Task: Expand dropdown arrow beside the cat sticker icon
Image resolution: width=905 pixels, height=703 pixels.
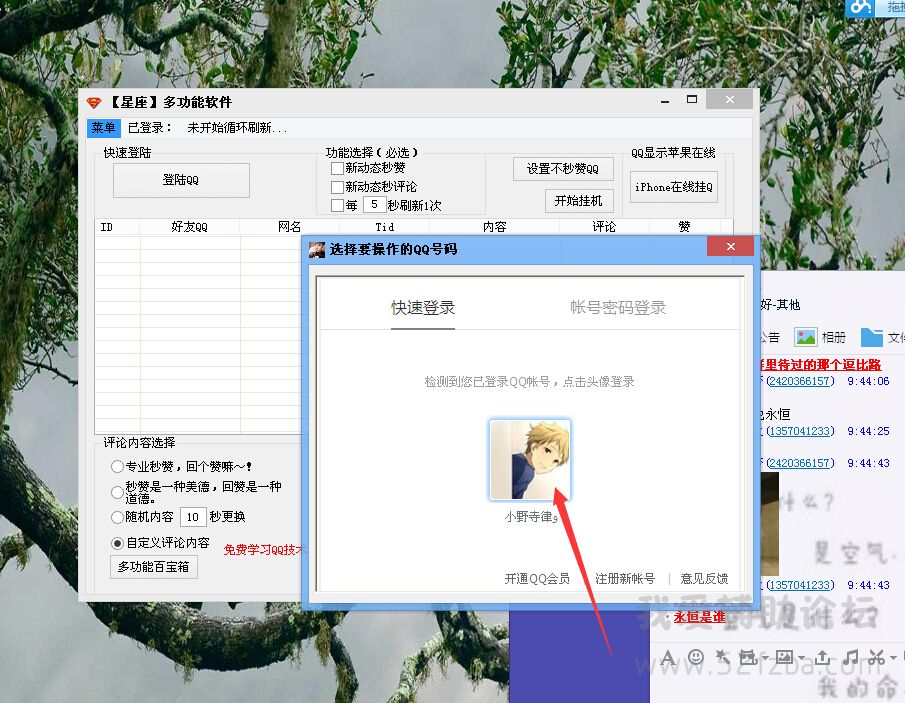Action: (765, 657)
